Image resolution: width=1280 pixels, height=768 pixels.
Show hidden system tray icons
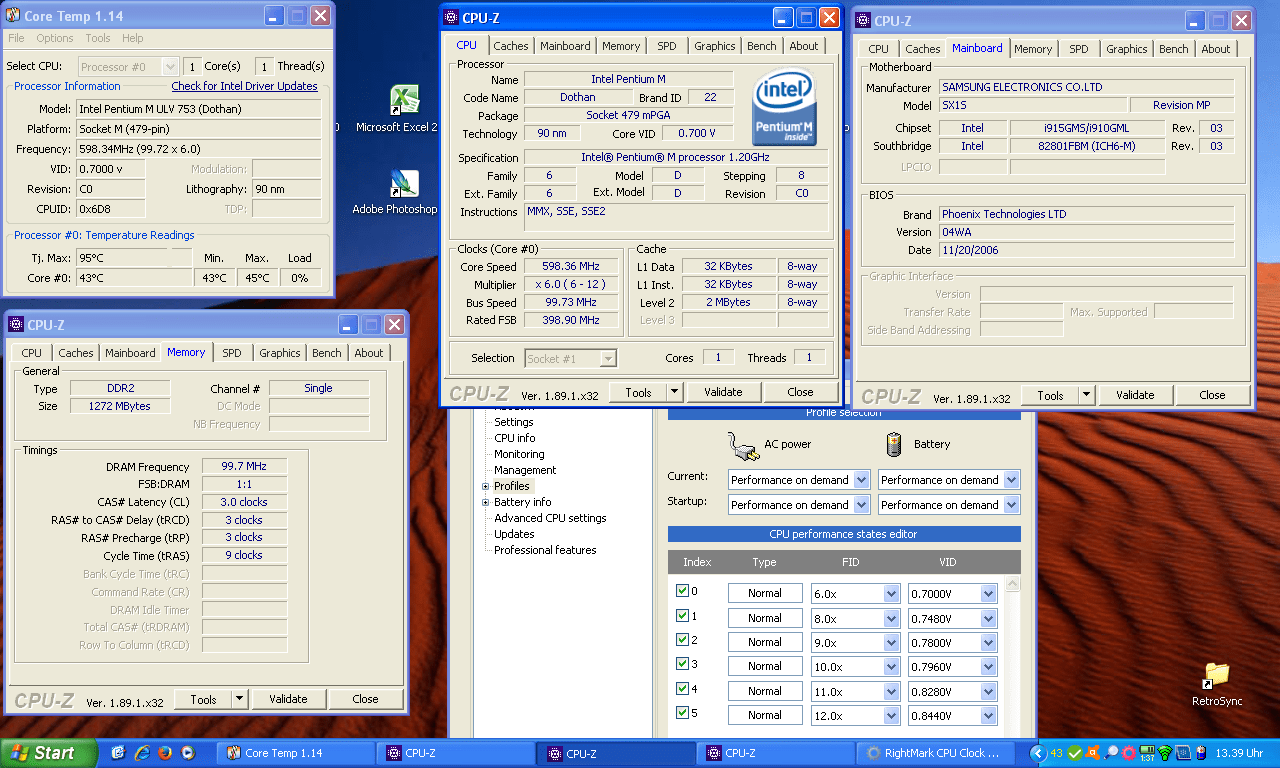point(1038,753)
